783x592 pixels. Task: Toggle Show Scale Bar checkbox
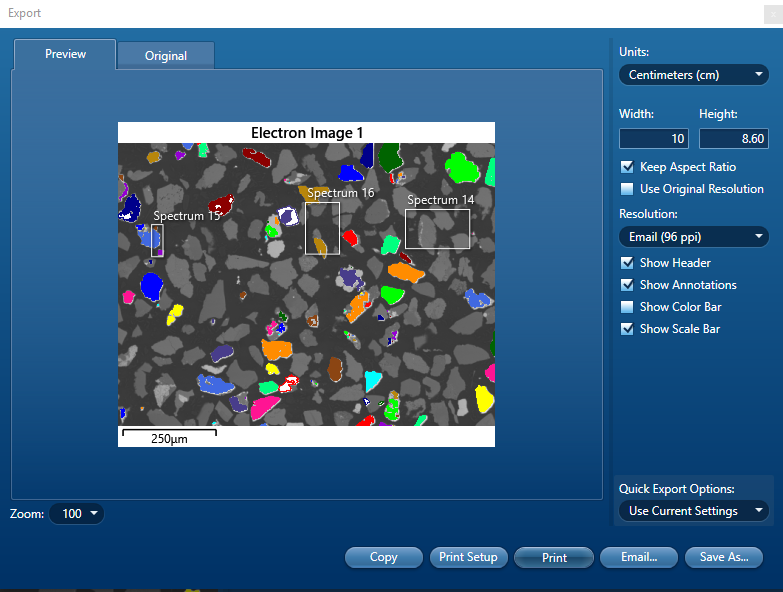(627, 329)
